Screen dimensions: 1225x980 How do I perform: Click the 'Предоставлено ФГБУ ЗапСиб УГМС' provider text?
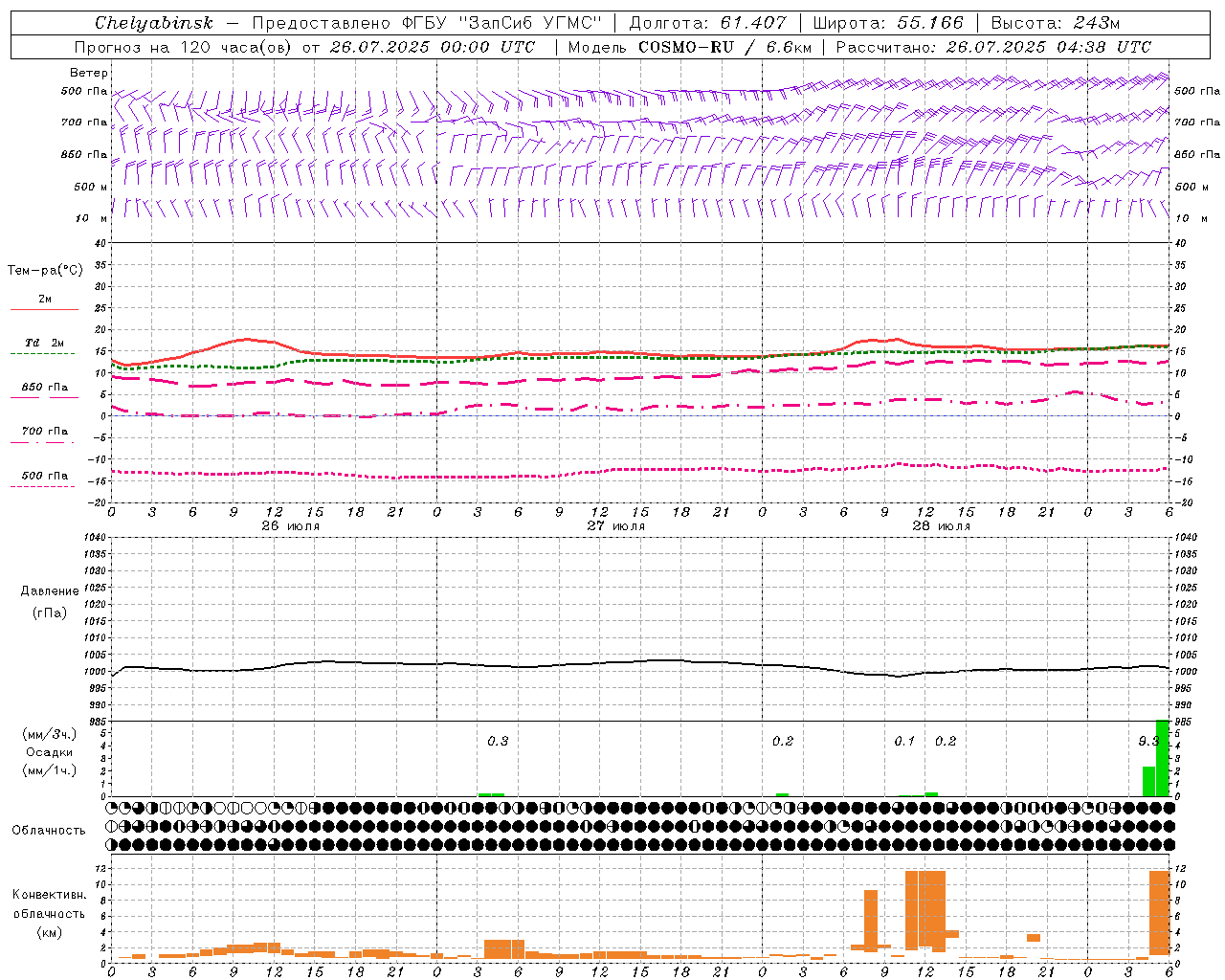[427, 23]
